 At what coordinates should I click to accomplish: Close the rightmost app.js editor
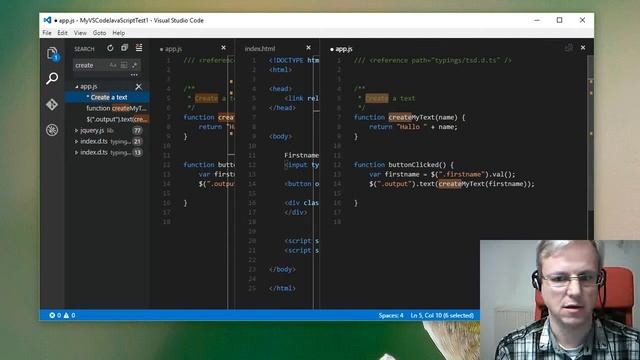click(x=583, y=48)
